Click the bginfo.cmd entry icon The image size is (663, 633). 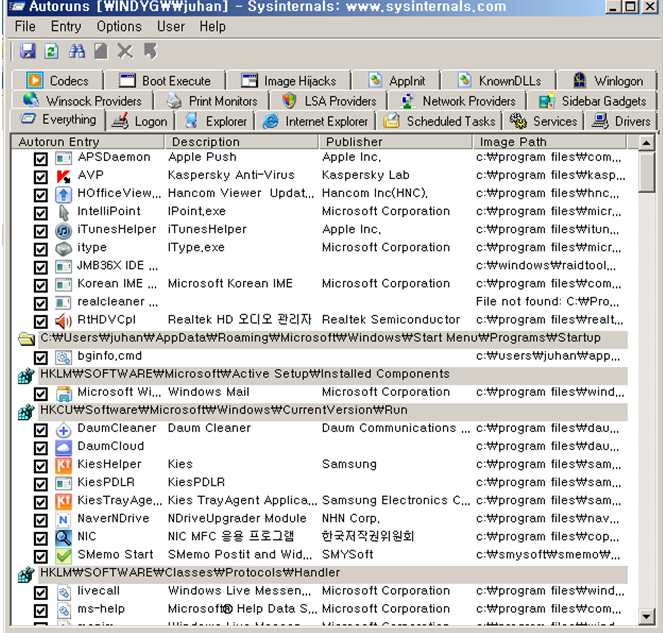point(63,357)
